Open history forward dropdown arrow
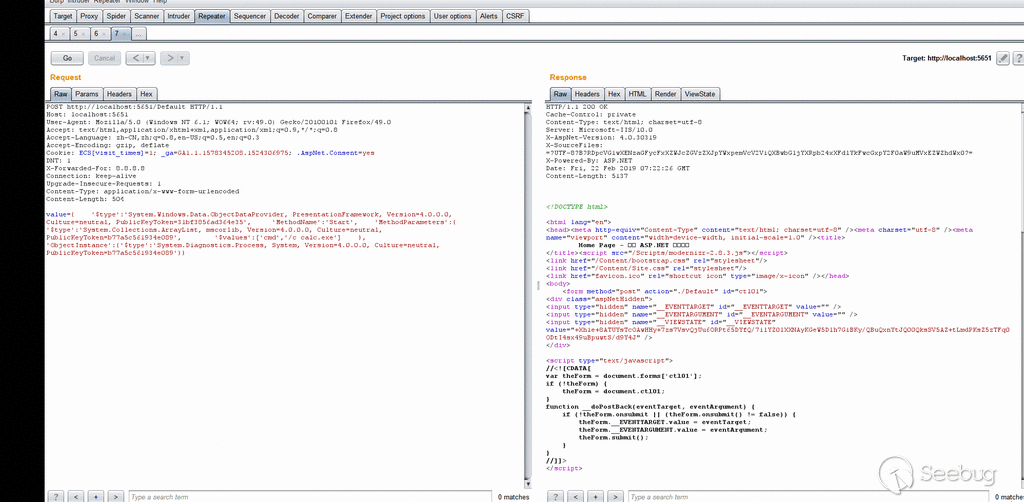1024x502 pixels. tap(182, 59)
